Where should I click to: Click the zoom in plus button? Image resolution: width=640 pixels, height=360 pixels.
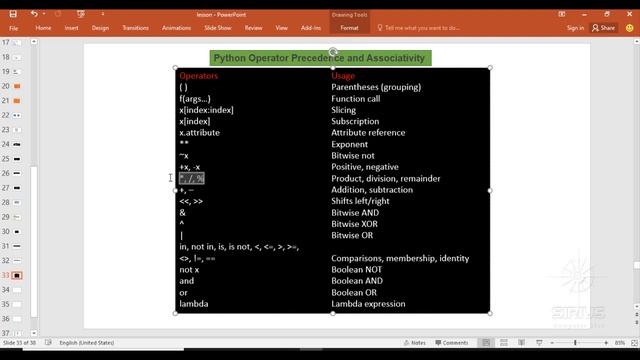click(606, 343)
